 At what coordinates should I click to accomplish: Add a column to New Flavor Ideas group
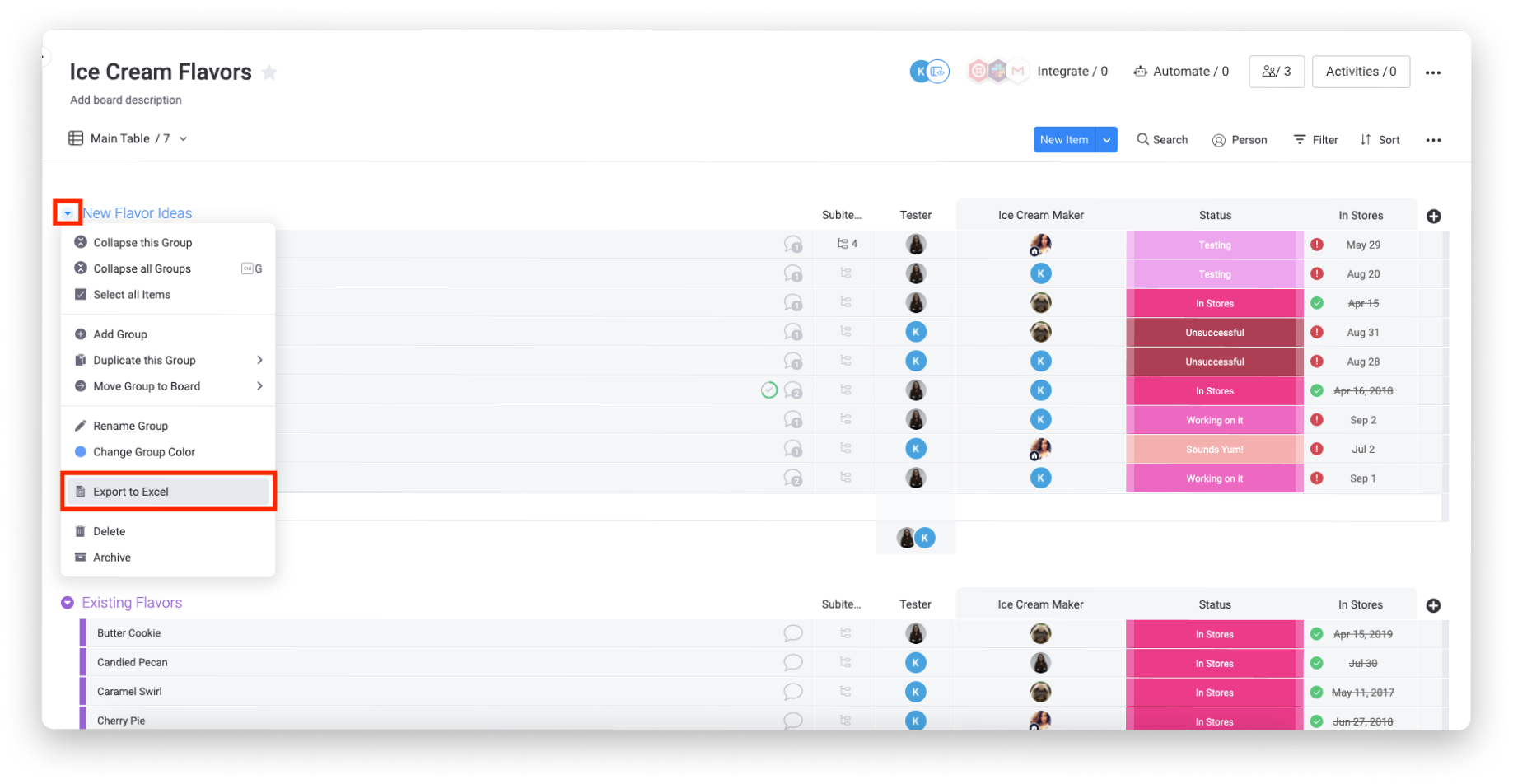1433,216
